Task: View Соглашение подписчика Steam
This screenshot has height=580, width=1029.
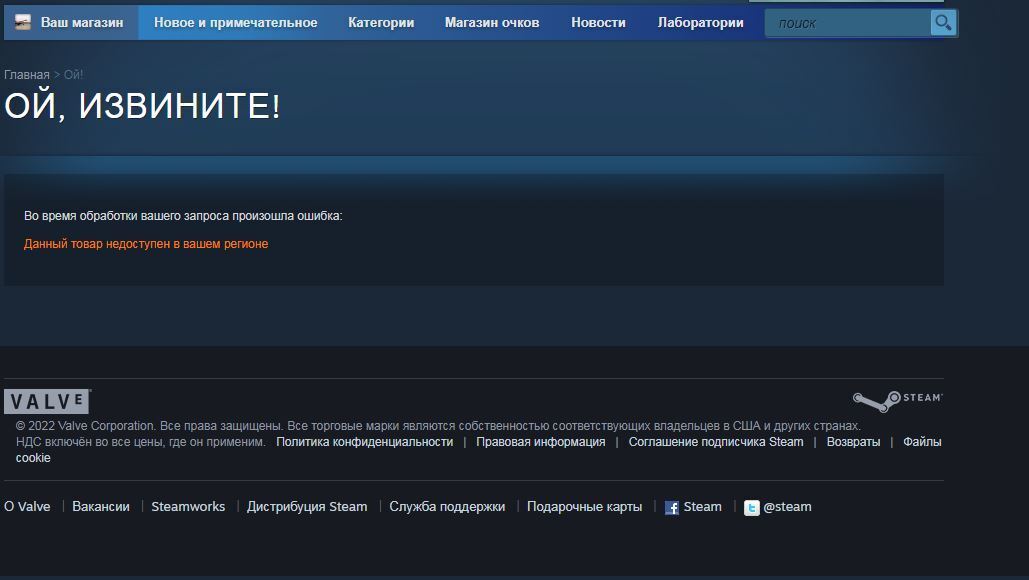Action: tap(715, 442)
